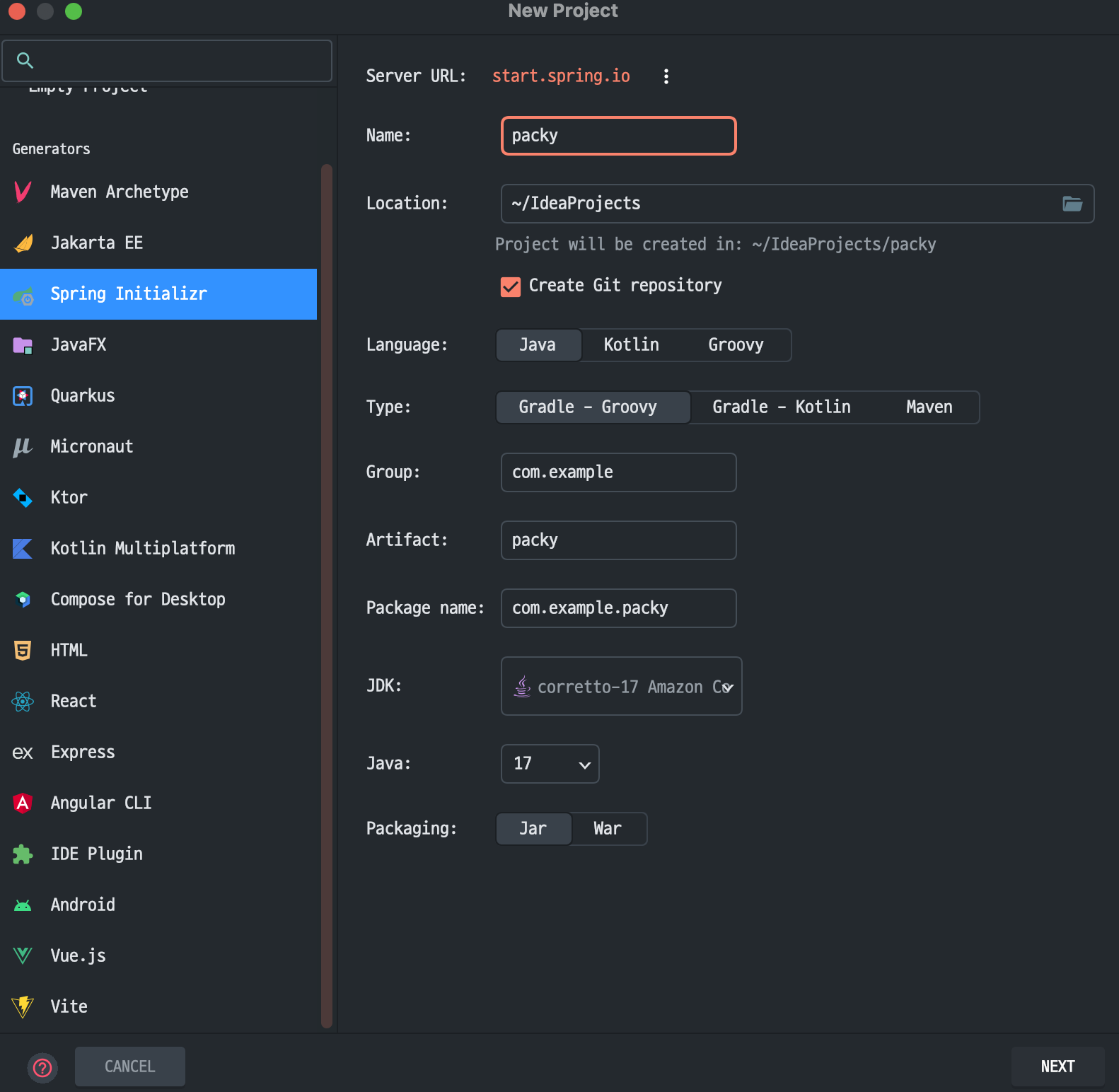Select Quarkus generator
1119x1092 pixels.
point(158,396)
